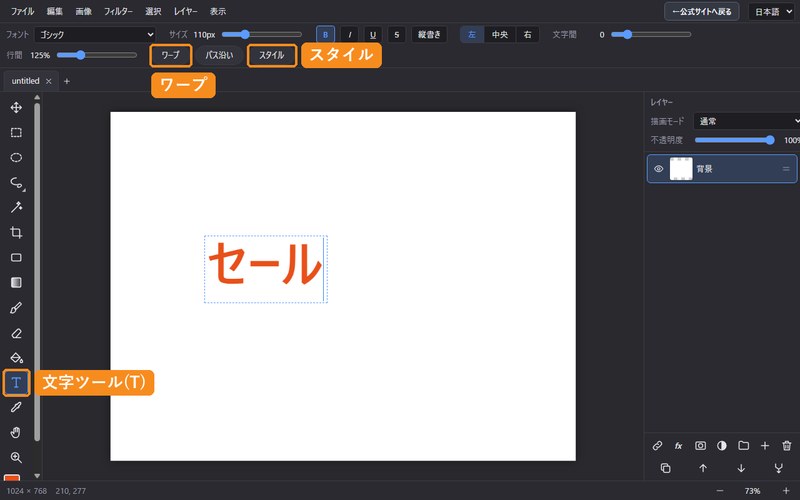Merge layers with fork icon
This screenshot has height=500, width=800.
coord(779,468)
